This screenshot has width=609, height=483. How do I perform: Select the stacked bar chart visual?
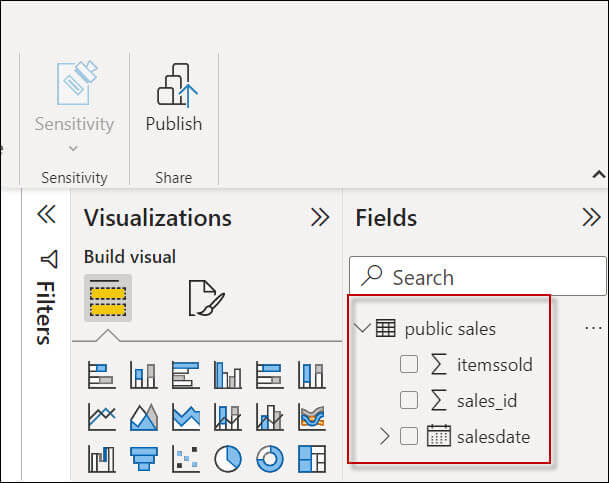click(101, 374)
